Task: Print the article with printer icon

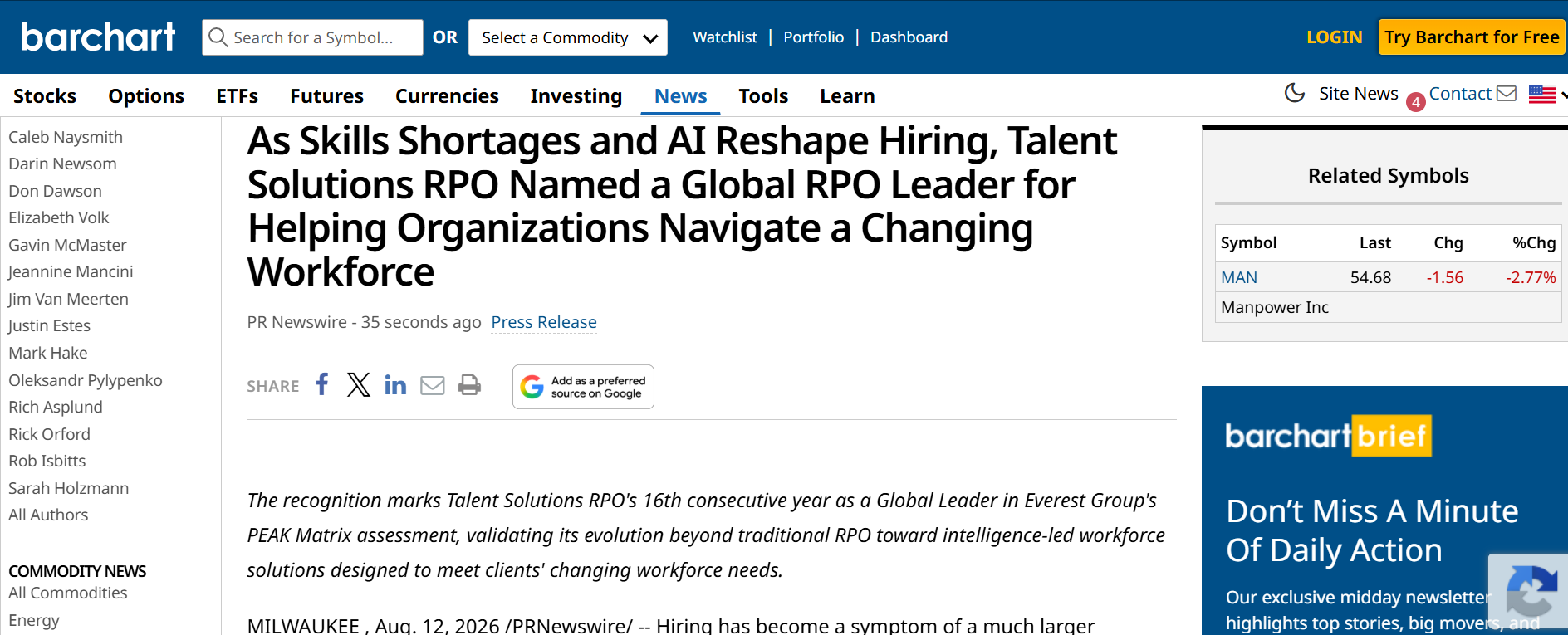Action: pos(469,385)
